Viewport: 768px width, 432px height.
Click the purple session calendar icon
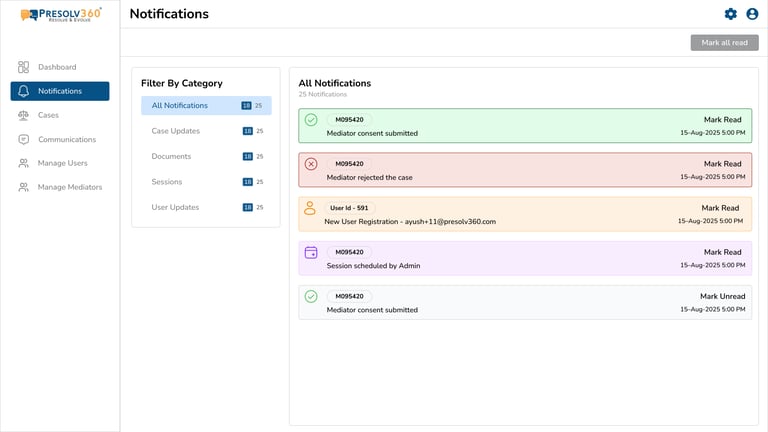point(311,253)
